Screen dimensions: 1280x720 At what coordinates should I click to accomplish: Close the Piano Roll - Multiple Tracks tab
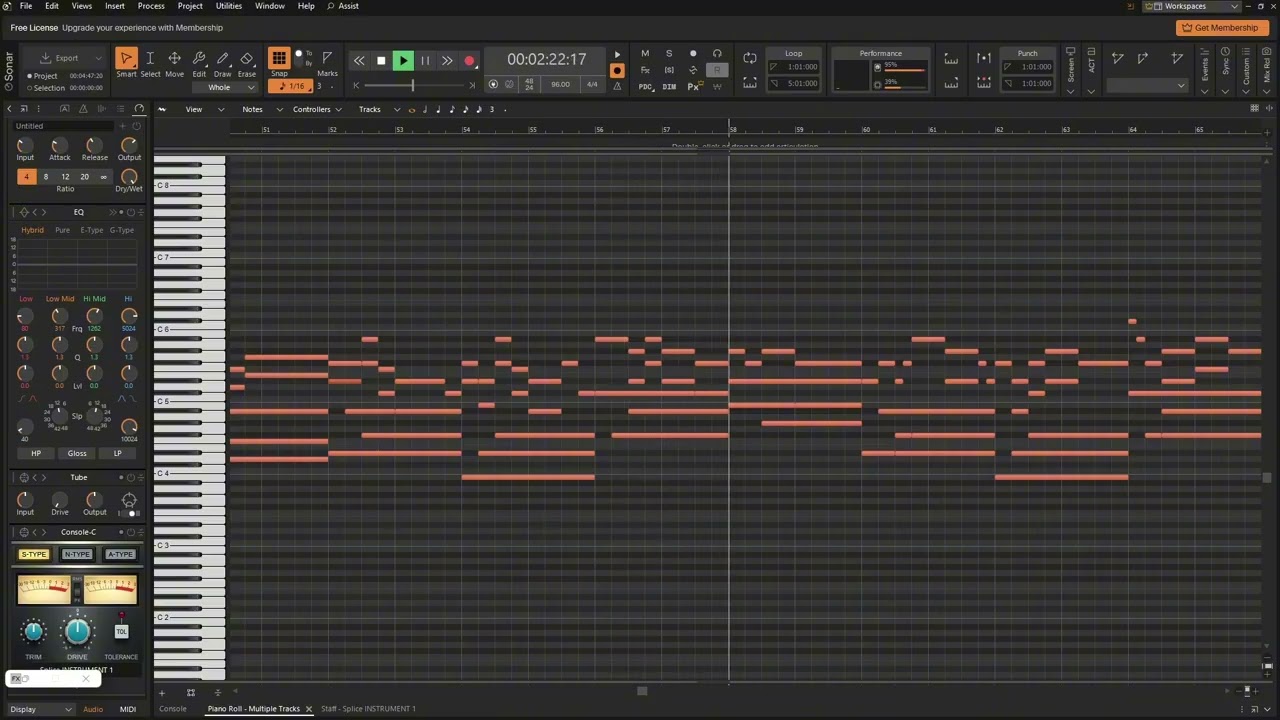[309, 709]
